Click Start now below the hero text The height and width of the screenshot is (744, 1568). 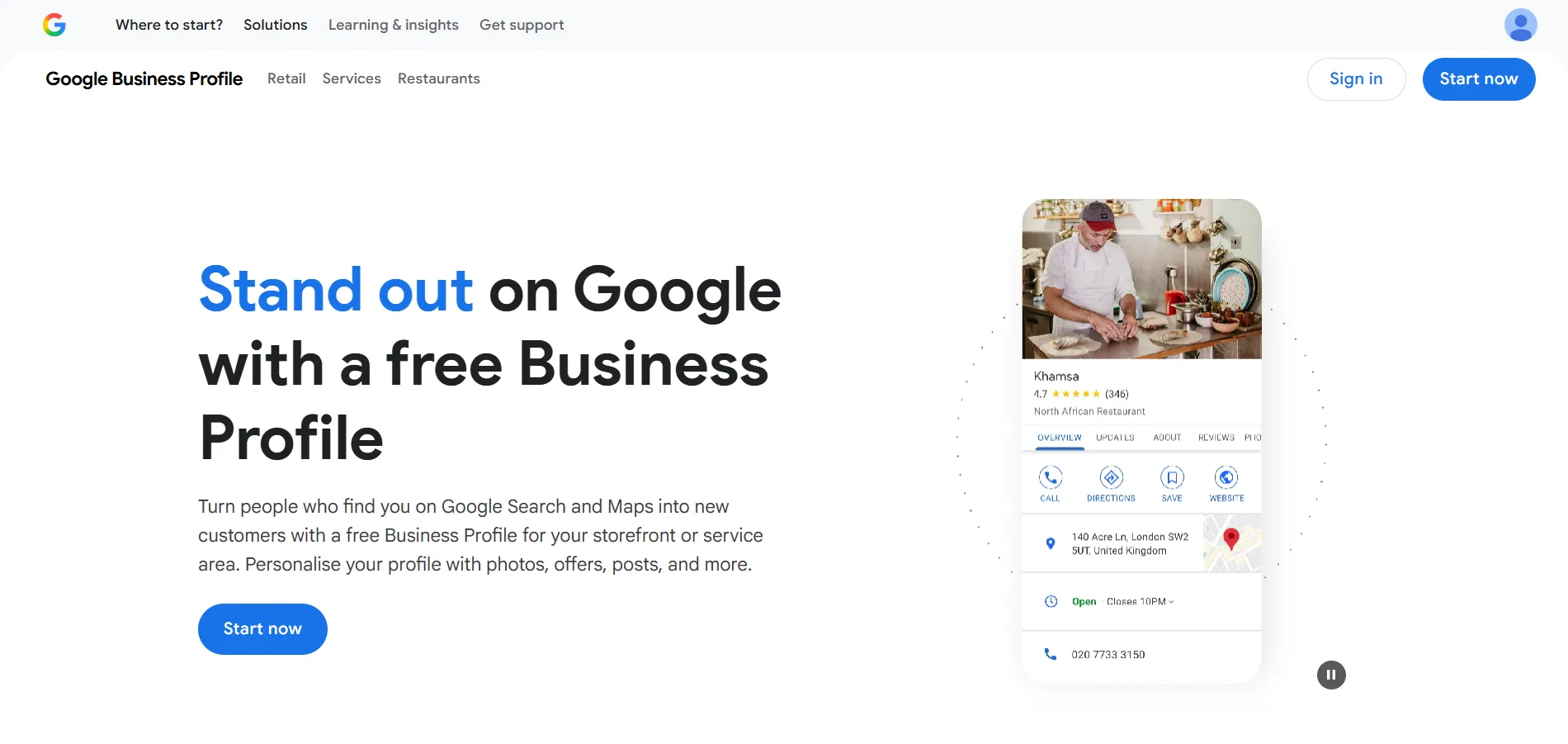(262, 629)
